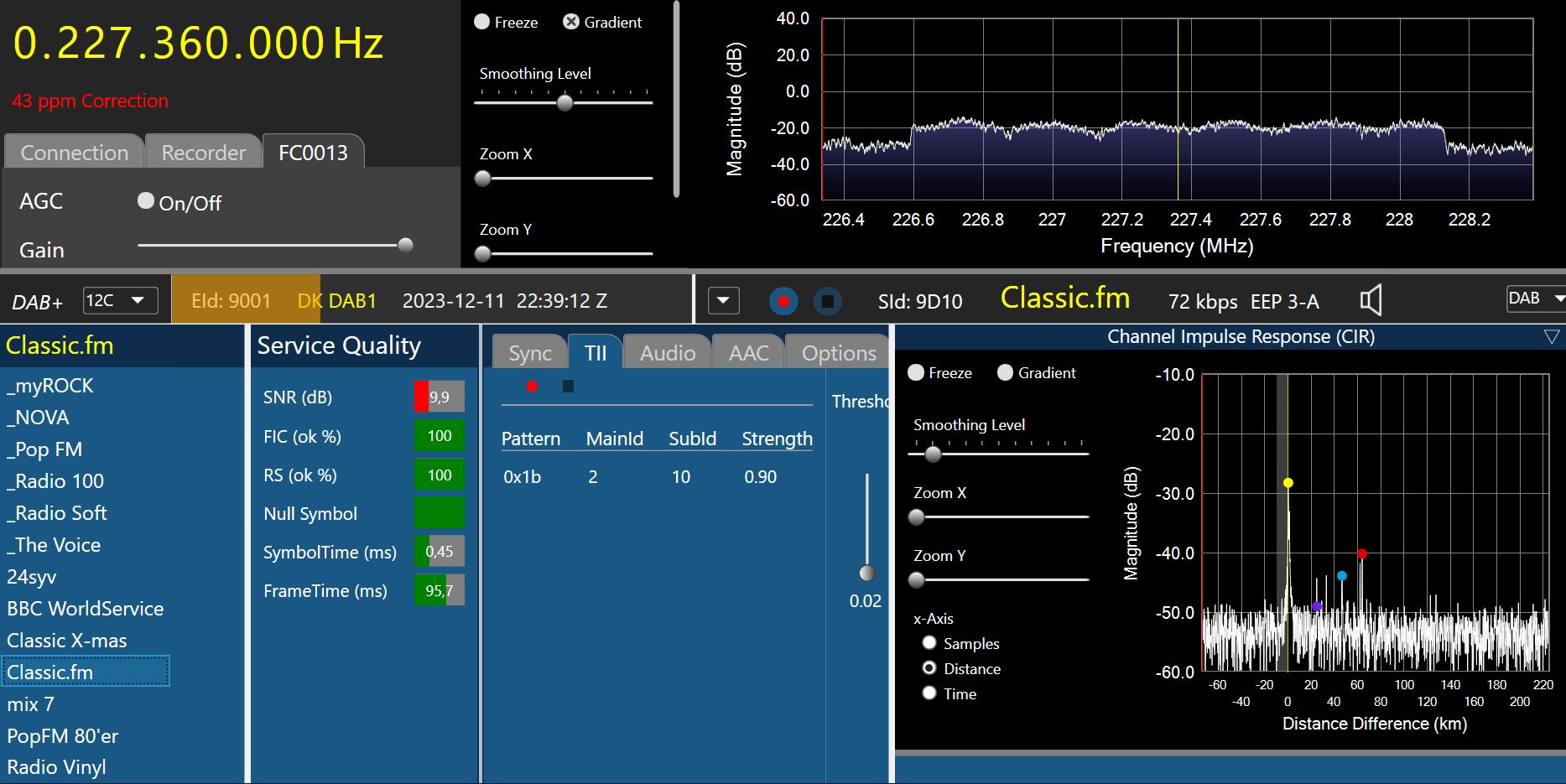Click the stop recording button
The height and width of the screenshot is (784, 1566).
(x=827, y=301)
